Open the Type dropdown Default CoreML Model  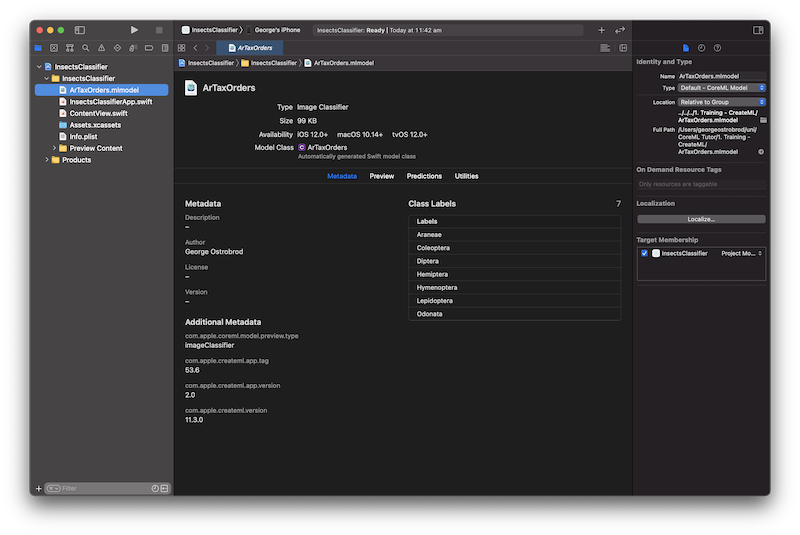[722, 88]
